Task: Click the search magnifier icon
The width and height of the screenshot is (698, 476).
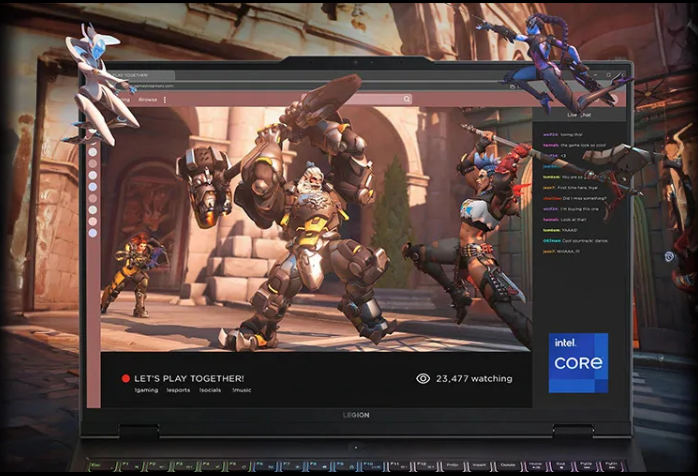Action: point(406,99)
